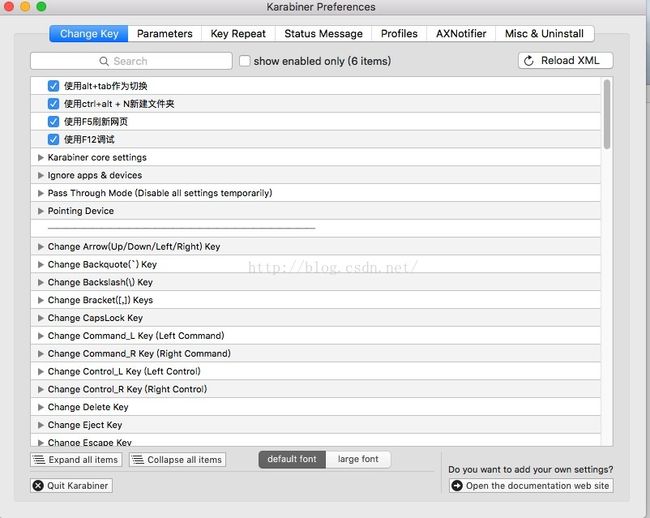The image size is (650, 518).
Task: Click the Reload XML button
Action: coord(565,61)
